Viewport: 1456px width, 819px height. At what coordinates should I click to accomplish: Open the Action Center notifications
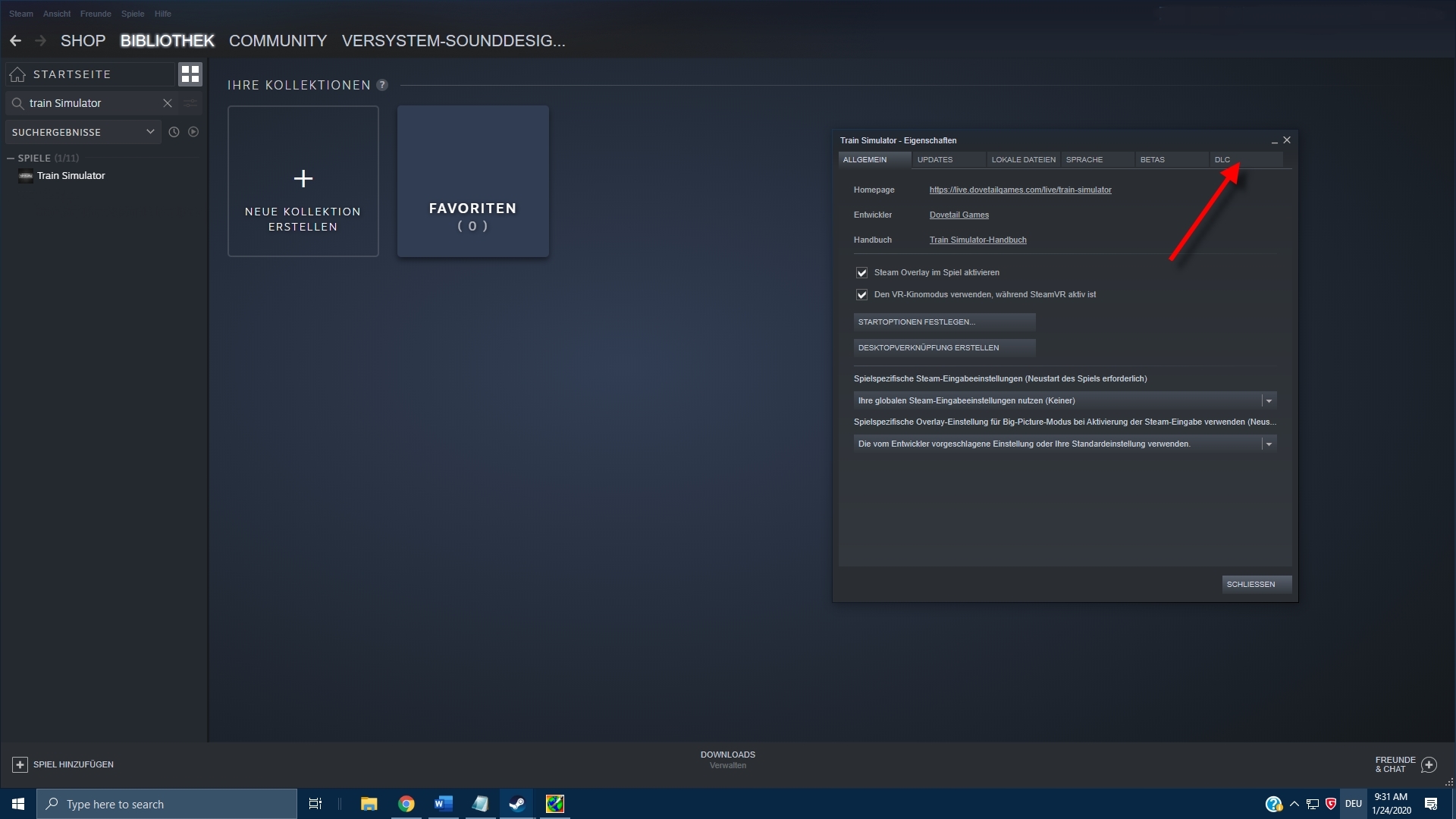click(x=1431, y=804)
